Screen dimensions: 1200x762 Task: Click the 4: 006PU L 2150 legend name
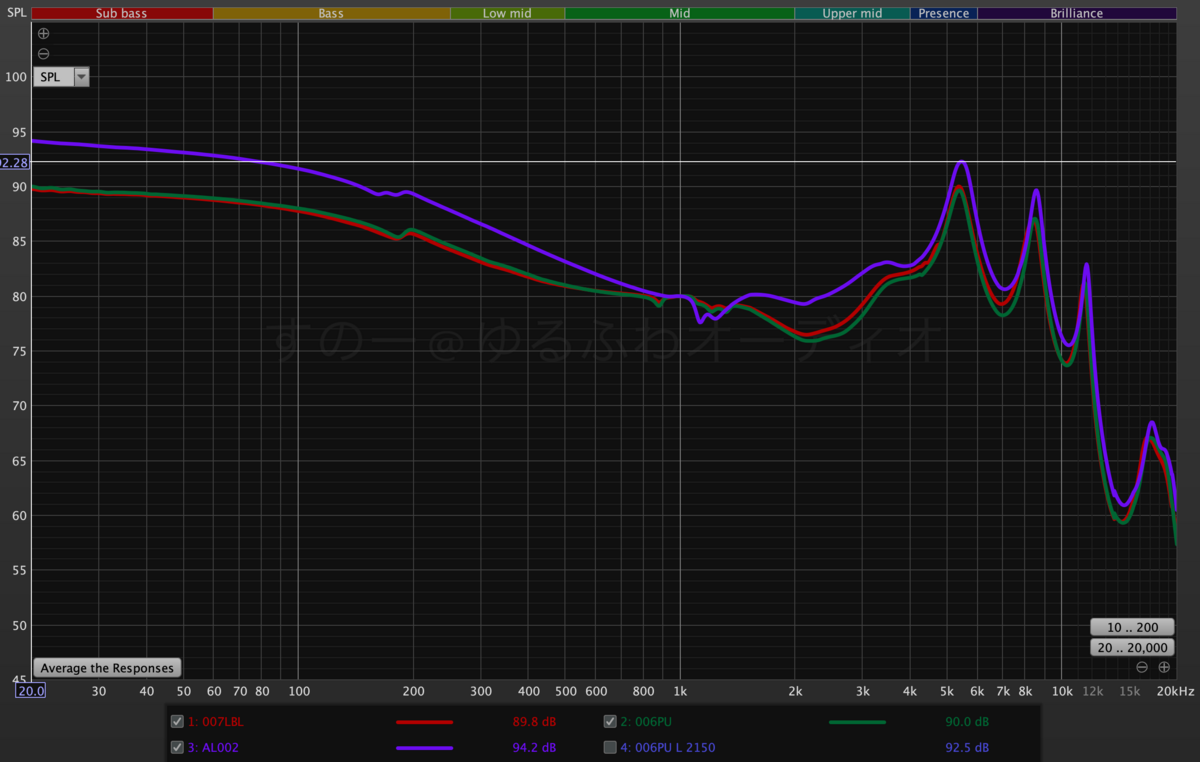tap(668, 747)
